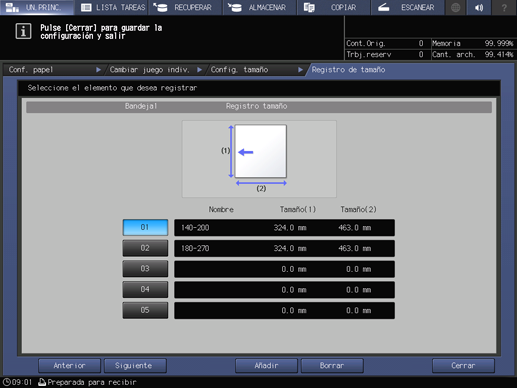Click the Añadir button
Viewport: 517px width, 388px height.
[x=266, y=366]
